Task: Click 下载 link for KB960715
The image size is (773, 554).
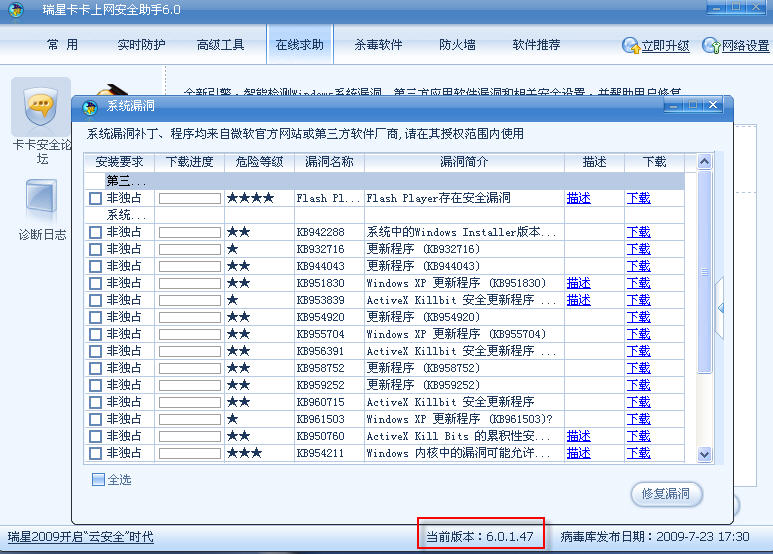Action: 638,402
